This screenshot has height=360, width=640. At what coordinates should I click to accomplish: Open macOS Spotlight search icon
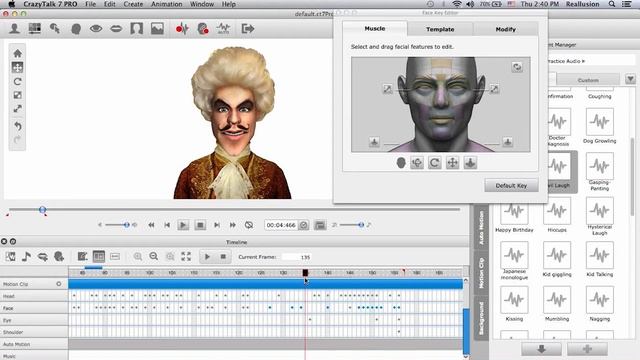pos(612,4)
